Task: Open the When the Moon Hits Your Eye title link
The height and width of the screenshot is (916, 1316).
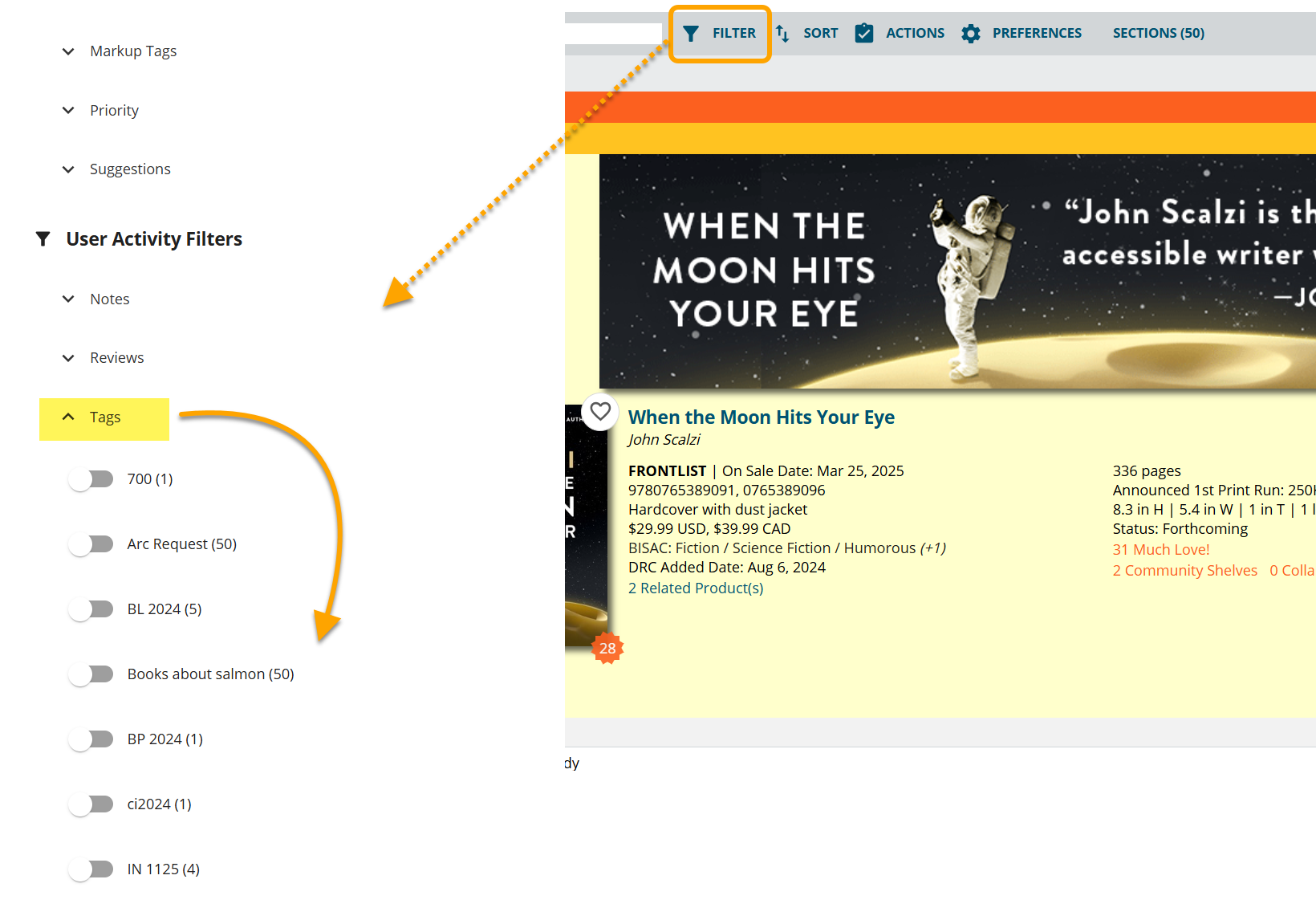Action: (x=761, y=417)
